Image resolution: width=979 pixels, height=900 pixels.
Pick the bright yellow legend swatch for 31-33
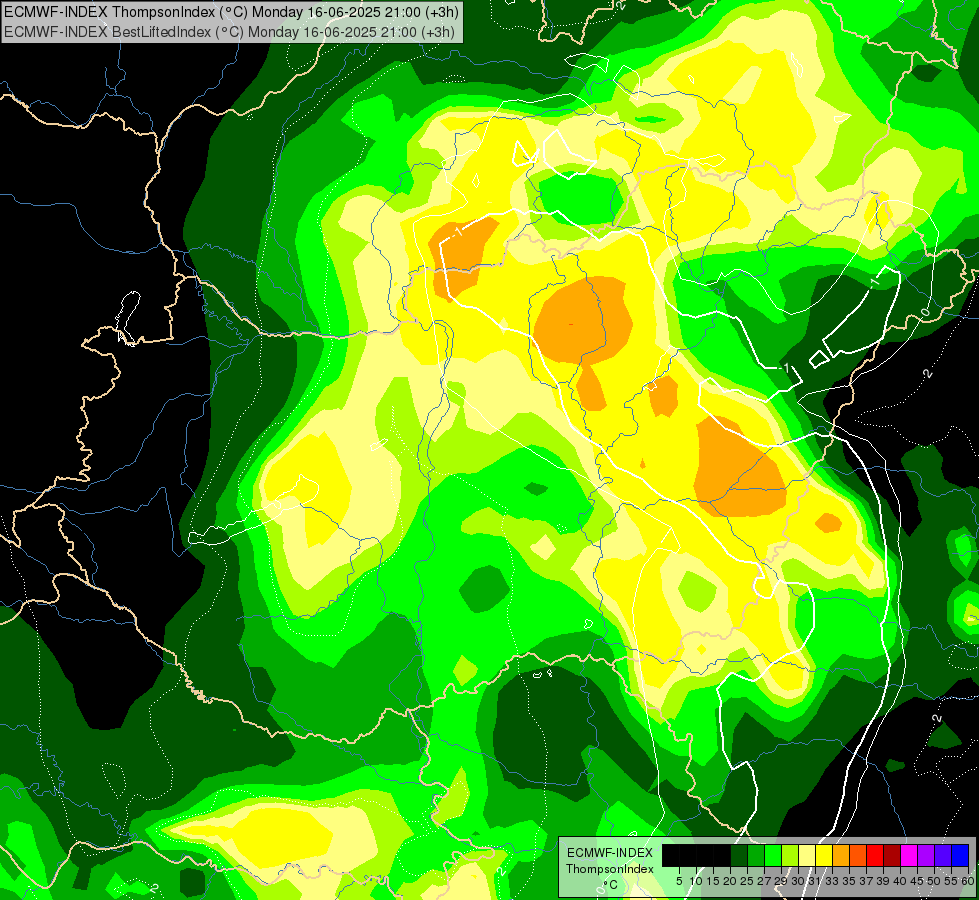pyautogui.click(x=824, y=855)
